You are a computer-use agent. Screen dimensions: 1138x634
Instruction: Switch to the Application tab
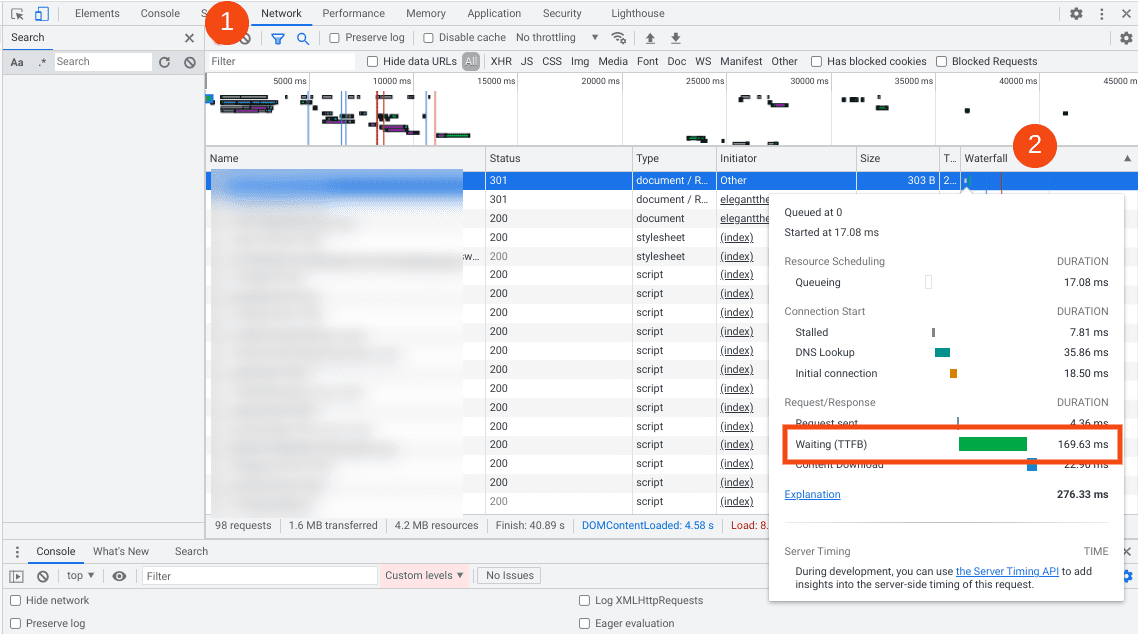click(x=494, y=13)
